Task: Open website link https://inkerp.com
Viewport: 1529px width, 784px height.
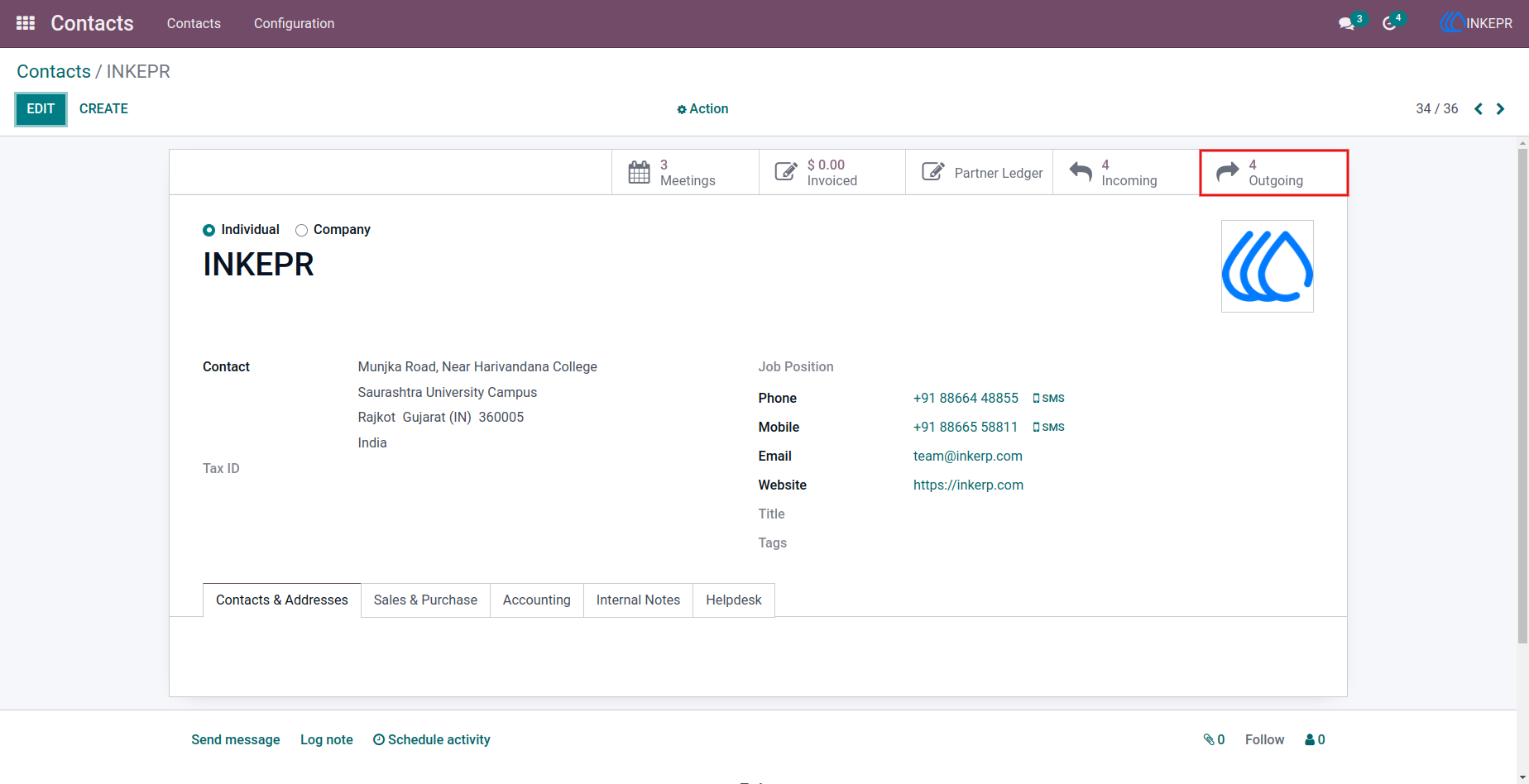Action: click(968, 485)
